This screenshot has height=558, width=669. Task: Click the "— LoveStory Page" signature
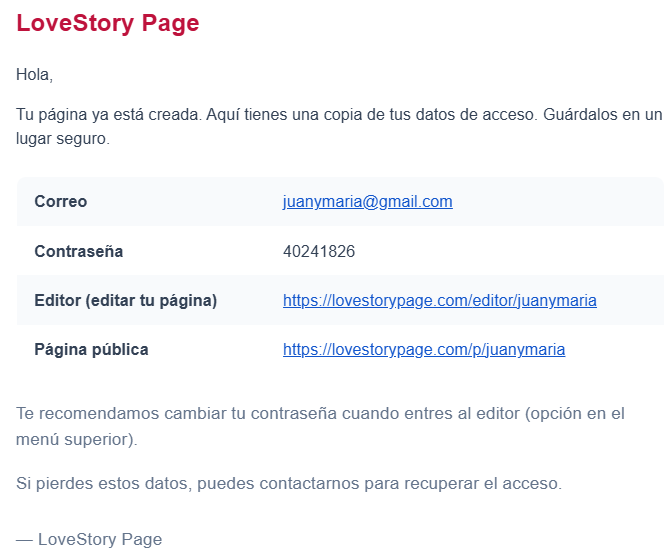click(x=89, y=540)
